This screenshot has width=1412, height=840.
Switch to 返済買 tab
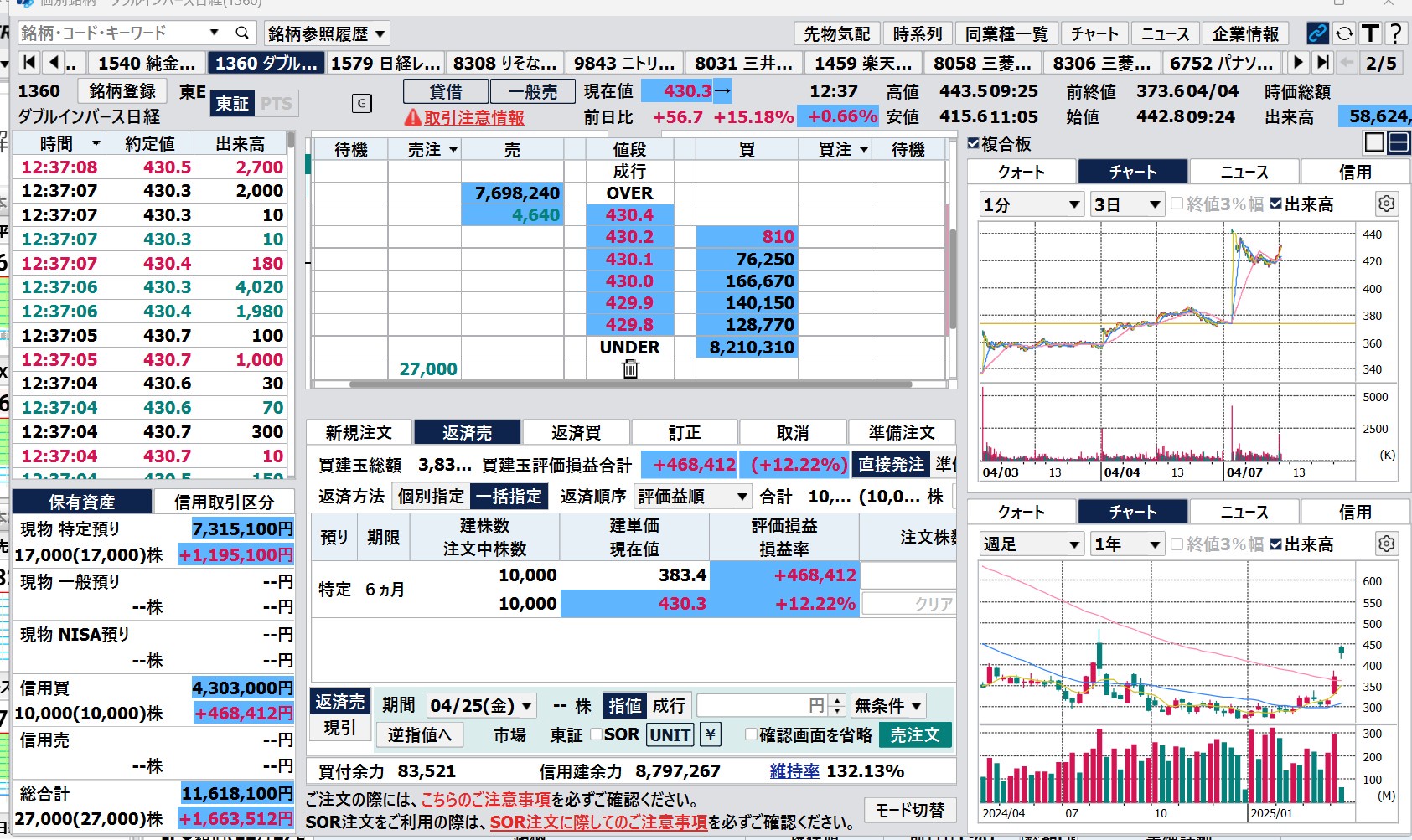tap(576, 432)
